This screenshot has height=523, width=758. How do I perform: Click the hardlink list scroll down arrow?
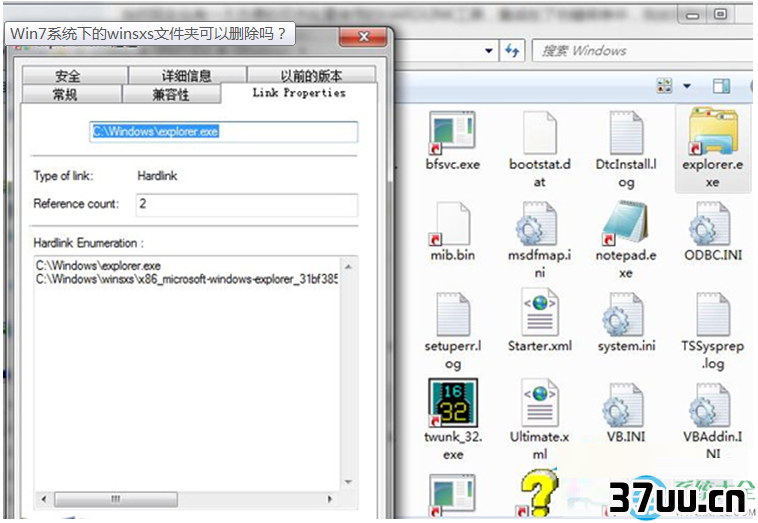(349, 482)
